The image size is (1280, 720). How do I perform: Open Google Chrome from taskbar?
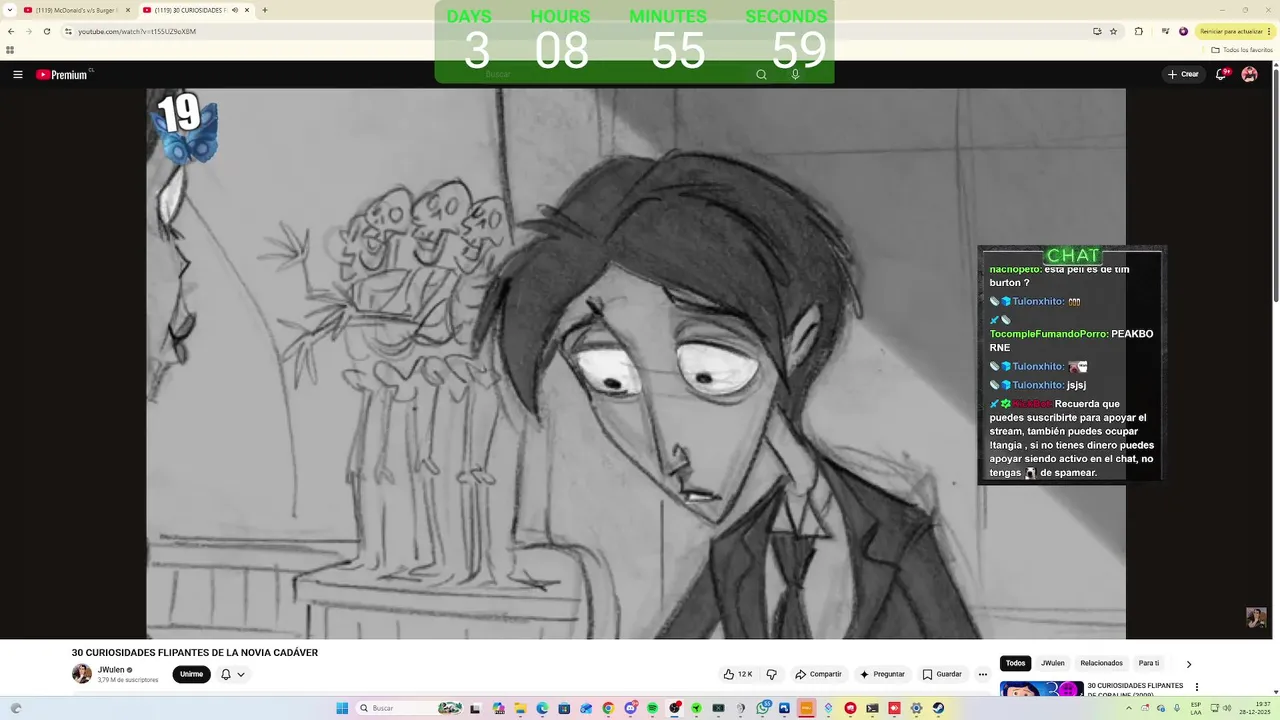pos(608,708)
